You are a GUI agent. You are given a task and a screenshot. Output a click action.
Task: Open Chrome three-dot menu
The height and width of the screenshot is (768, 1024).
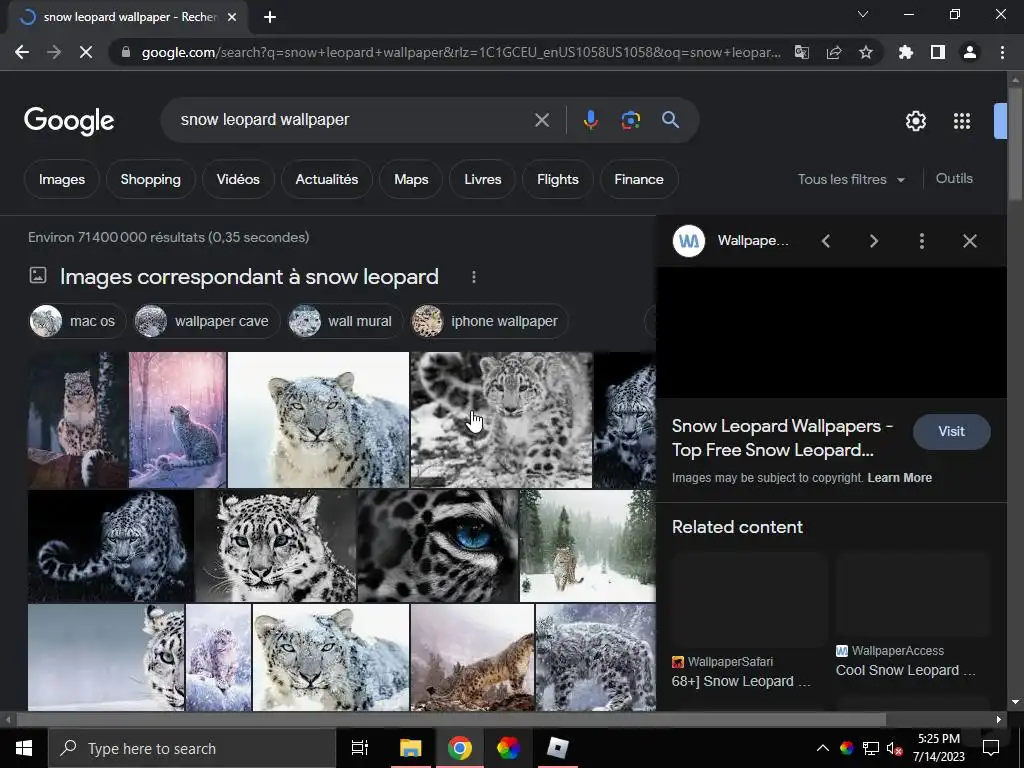1002,52
